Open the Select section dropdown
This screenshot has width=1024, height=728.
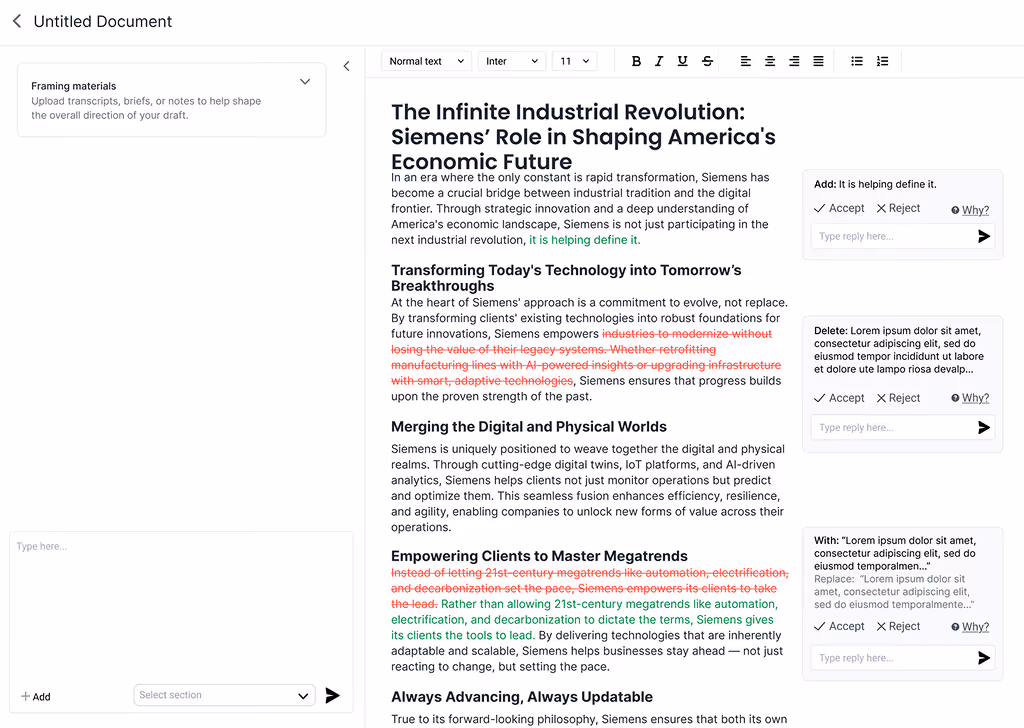[225, 695]
